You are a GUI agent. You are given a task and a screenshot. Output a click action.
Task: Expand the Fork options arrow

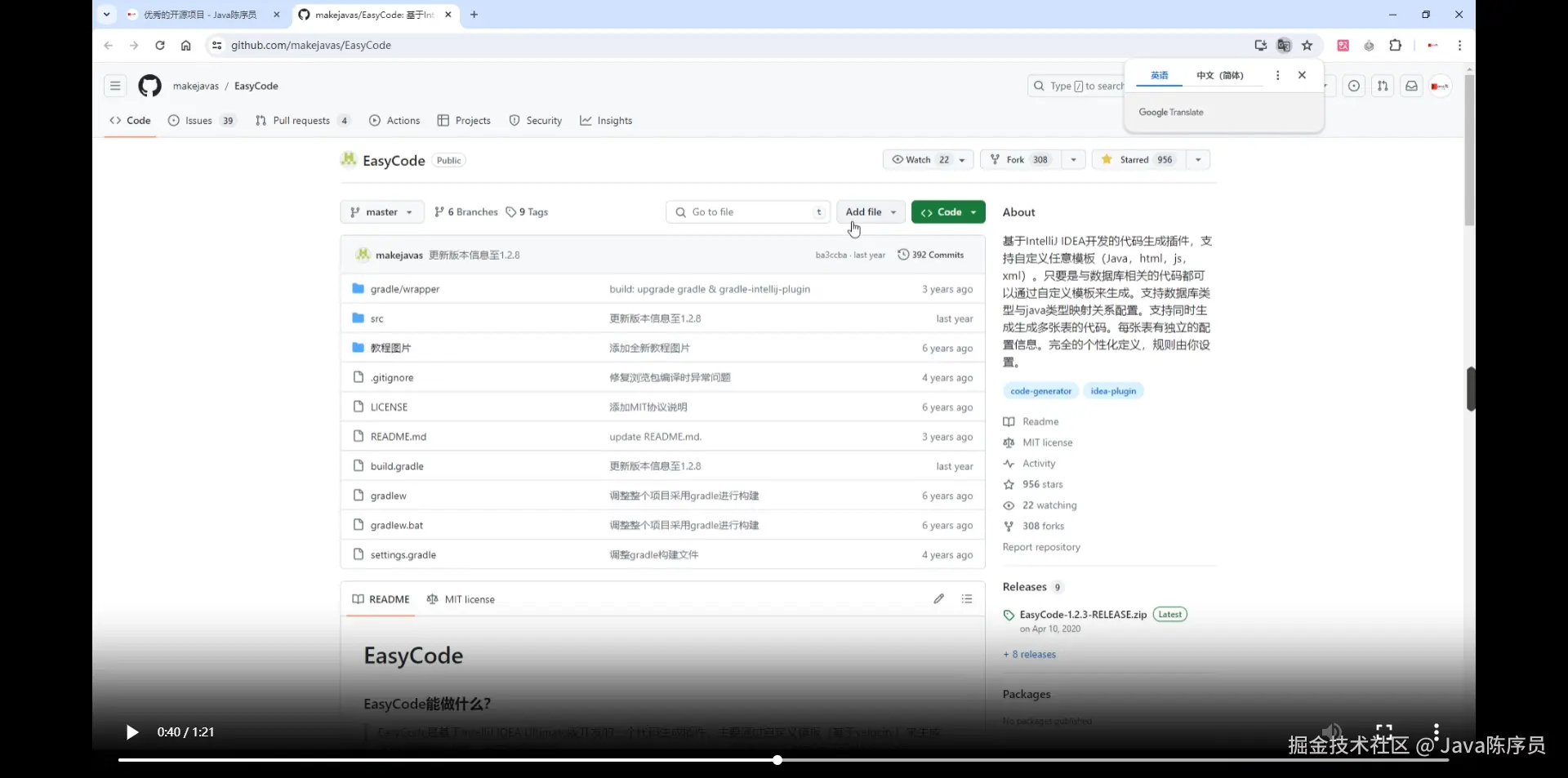click(x=1073, y=160)
